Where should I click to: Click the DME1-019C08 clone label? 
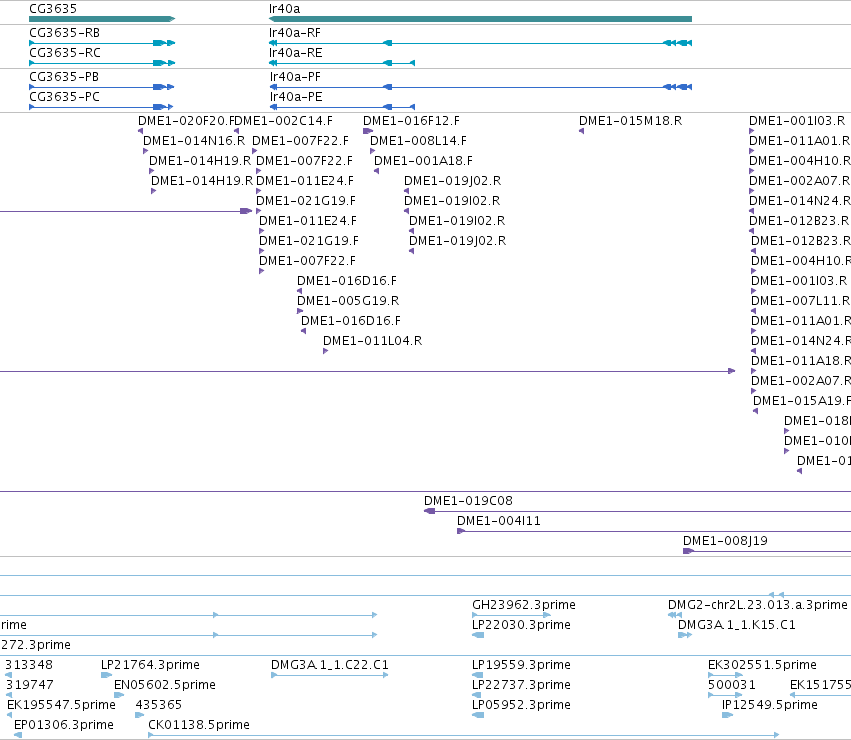tap(468, 501)
